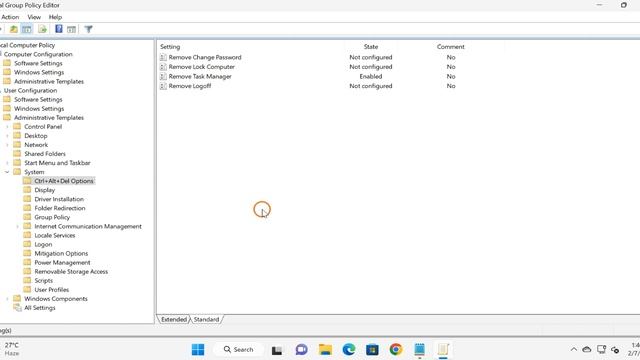Show hidden tray icons chevron
The width and height of the screenshot is (640, 360).
(x=573, y=349)
